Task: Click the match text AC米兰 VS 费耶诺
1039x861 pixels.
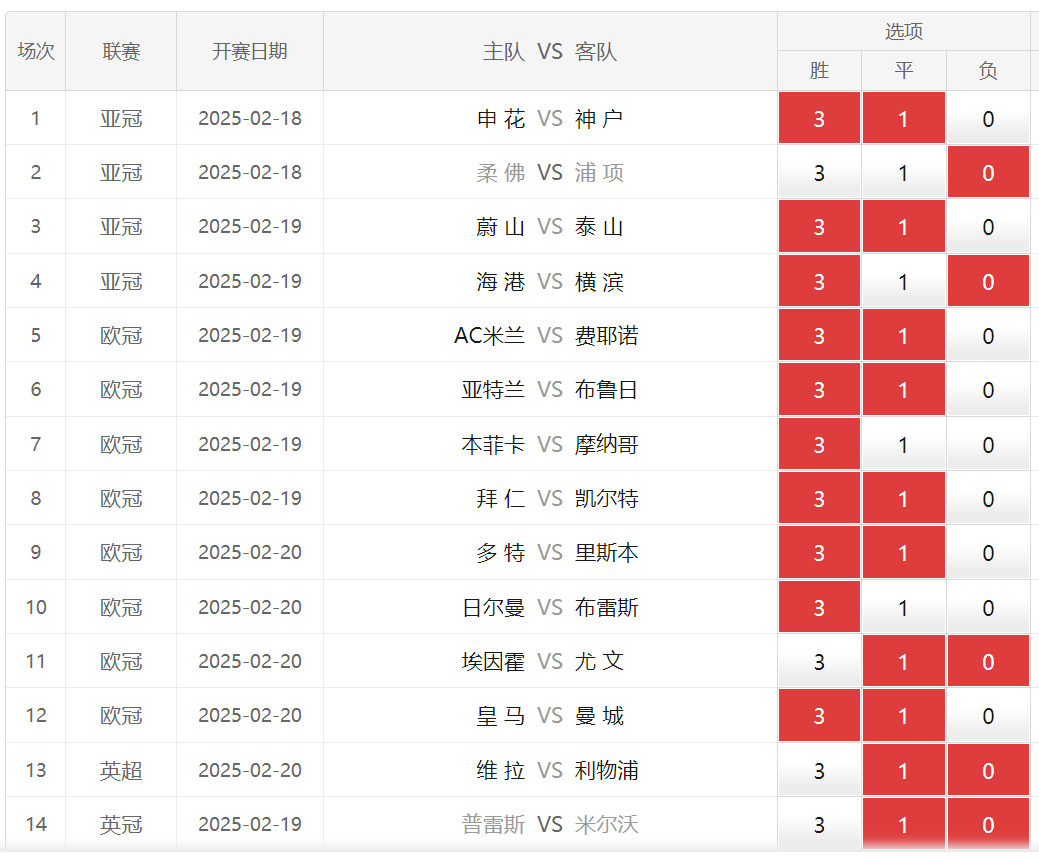Action: pyautogui.click(x=547, y=336)
